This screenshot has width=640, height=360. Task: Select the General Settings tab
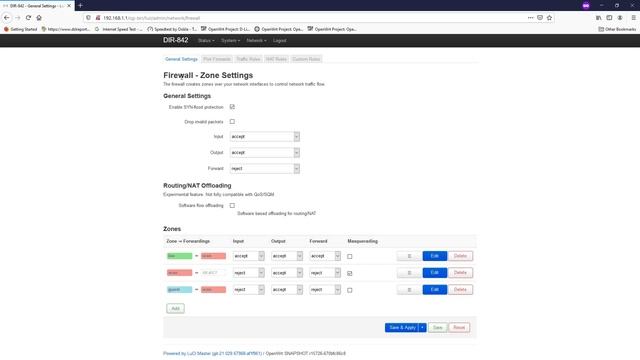click(181, 59)
